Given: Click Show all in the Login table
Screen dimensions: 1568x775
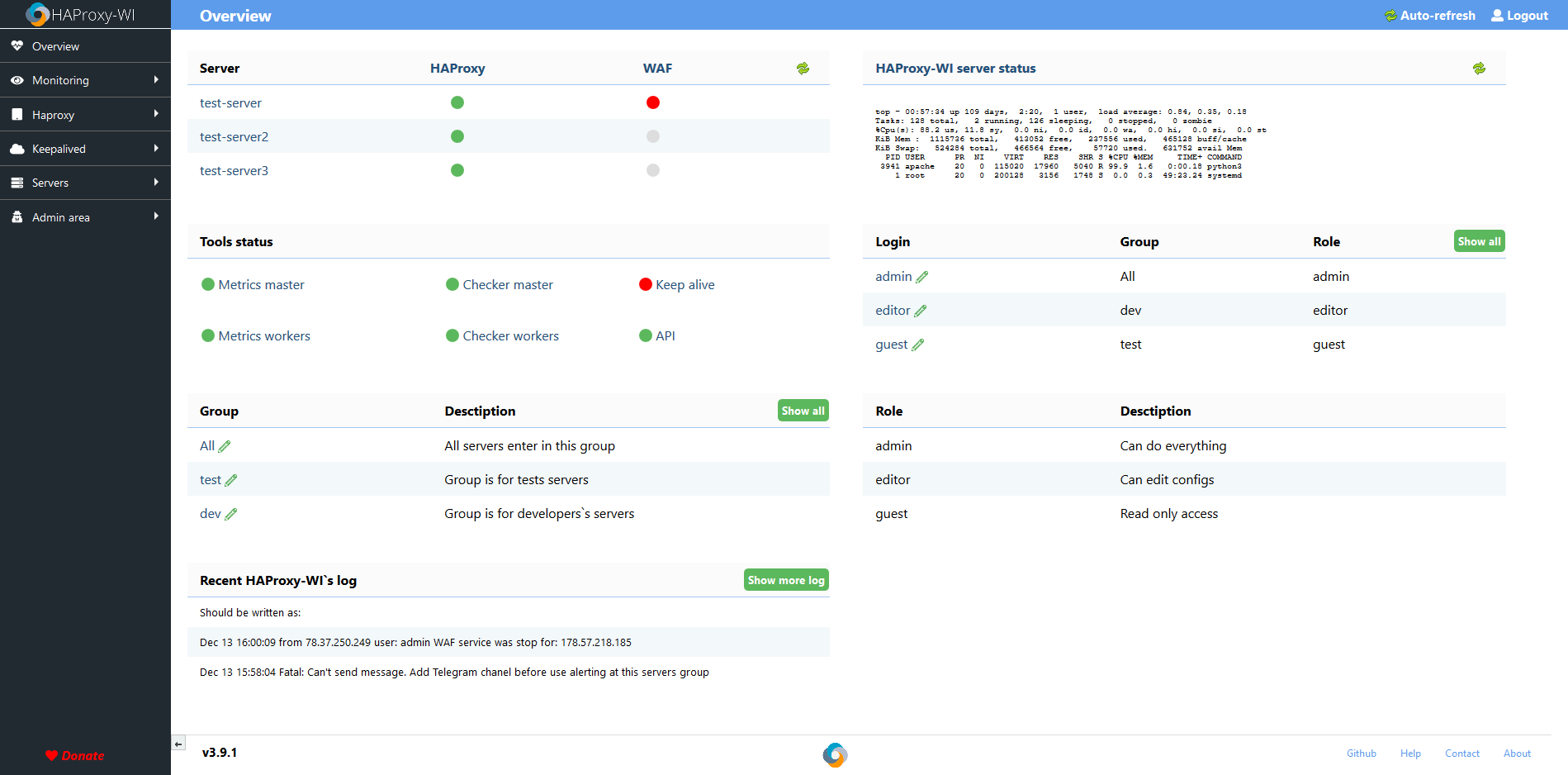Looking at the screenshot, I should point(1479,241).
